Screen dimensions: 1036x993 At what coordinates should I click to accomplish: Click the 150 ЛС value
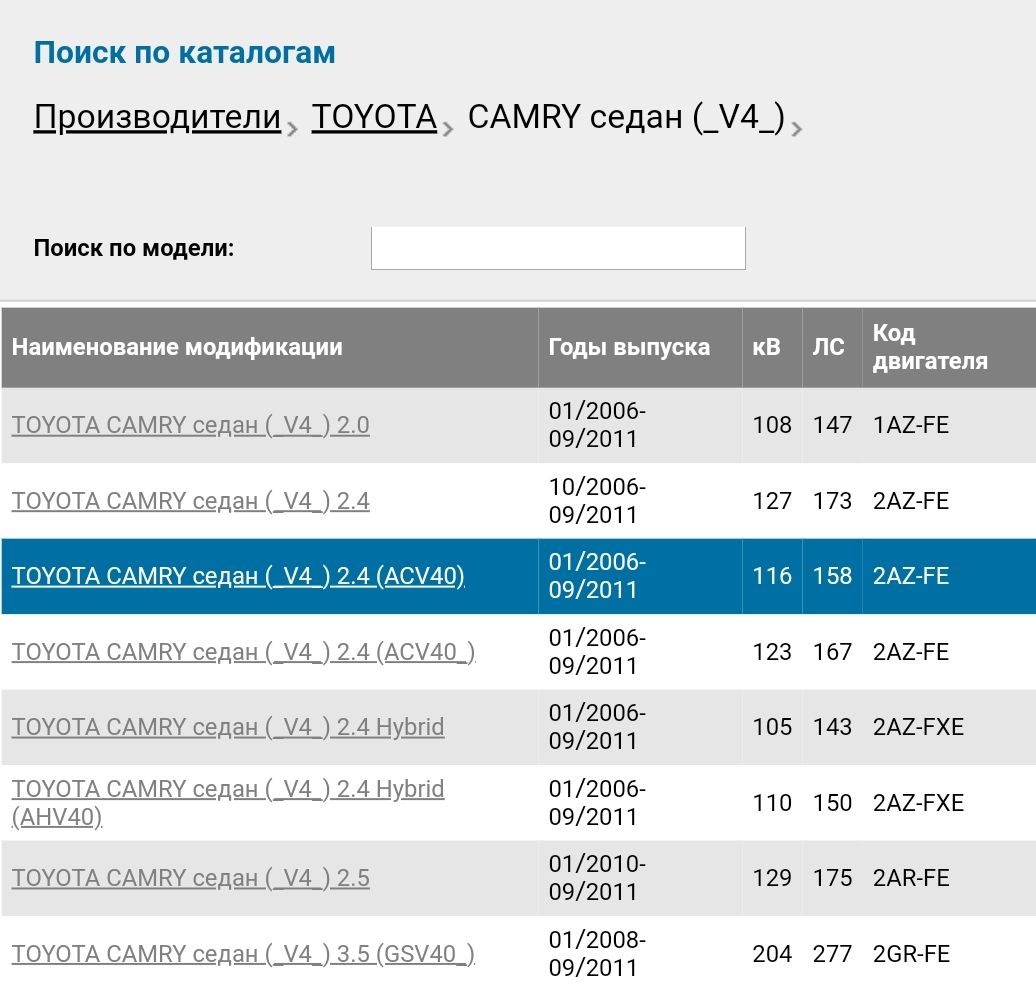[832, 803]
